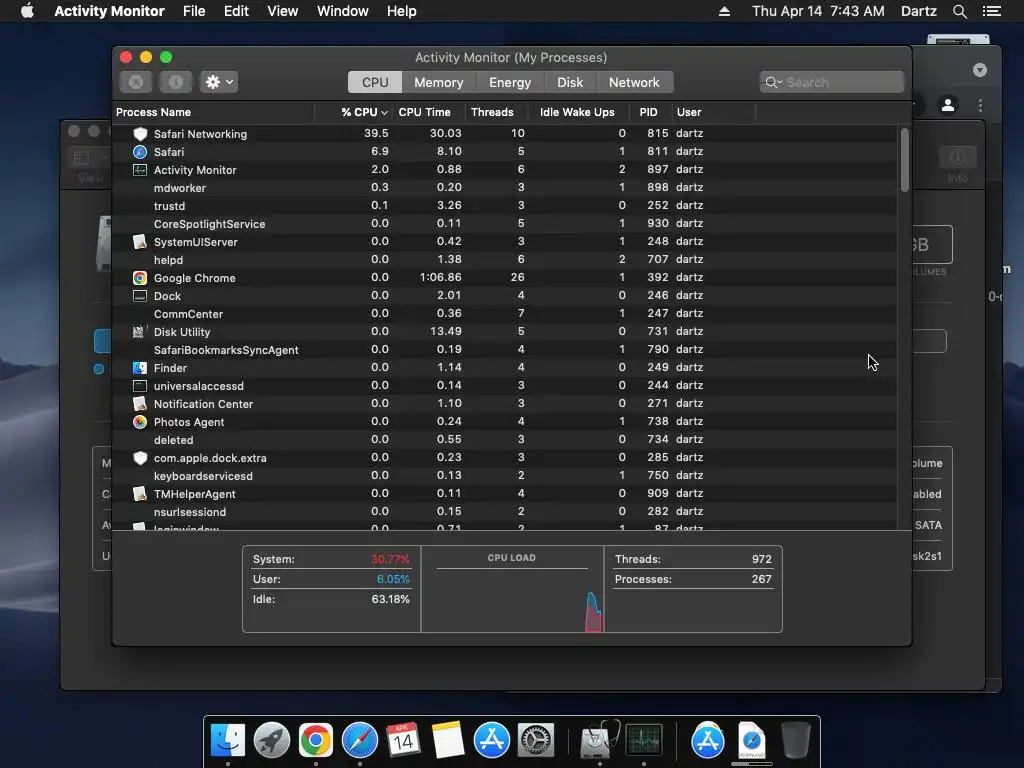Open Notification Center list icon in menu bar
The image size is (1024, 768).
991,11
